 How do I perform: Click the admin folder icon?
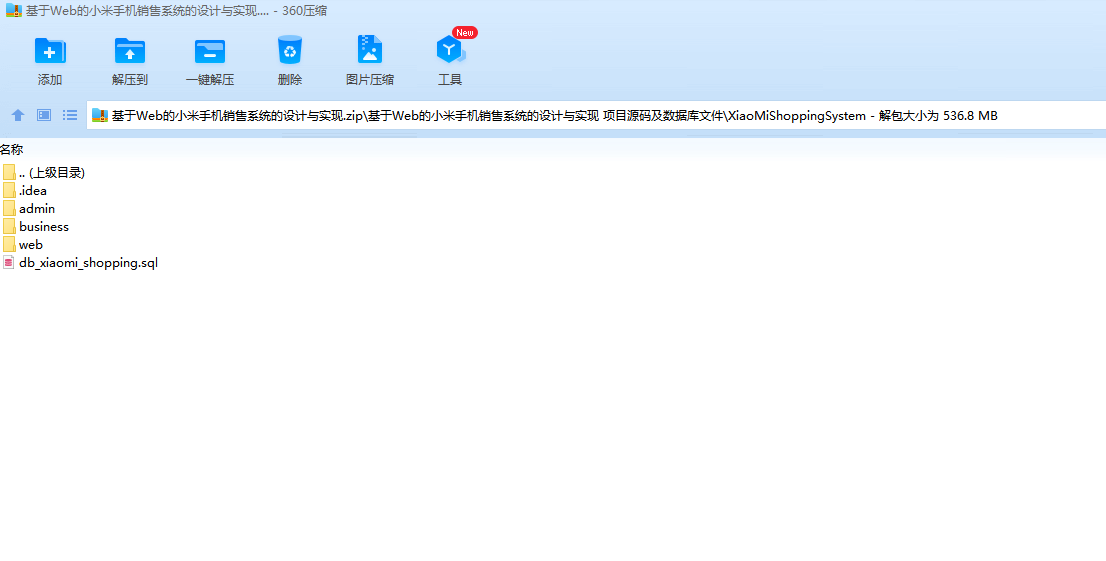(9, 209)
